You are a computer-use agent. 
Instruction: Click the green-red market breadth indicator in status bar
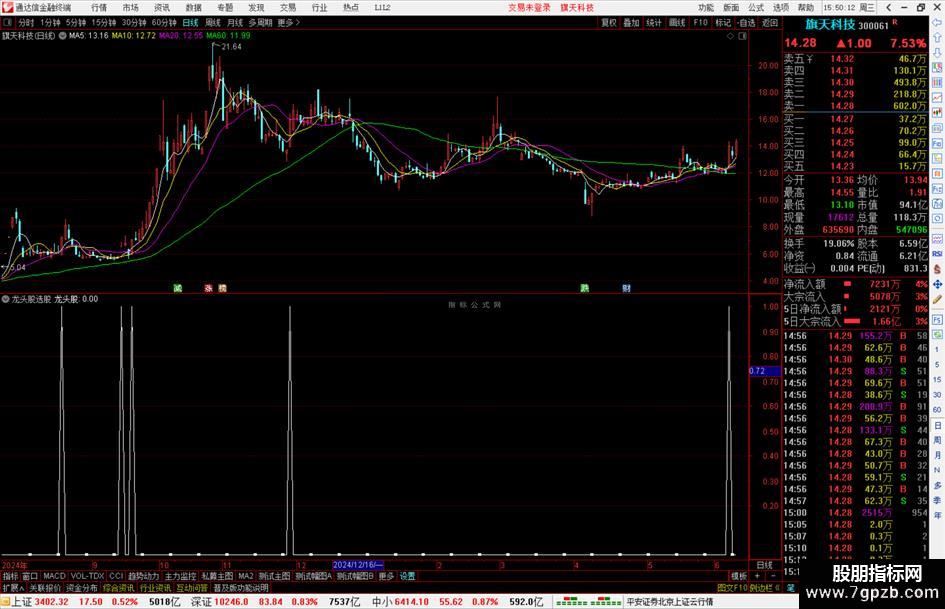589,602
